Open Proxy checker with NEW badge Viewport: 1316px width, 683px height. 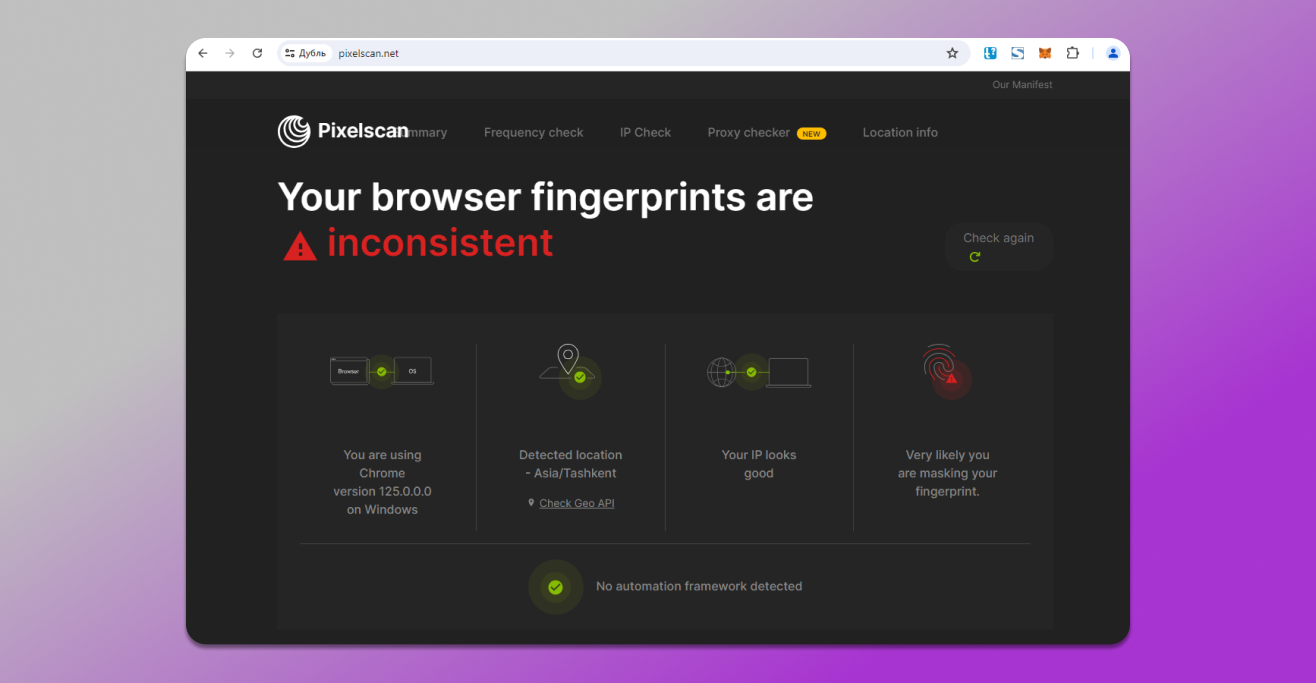coord(748,132)
